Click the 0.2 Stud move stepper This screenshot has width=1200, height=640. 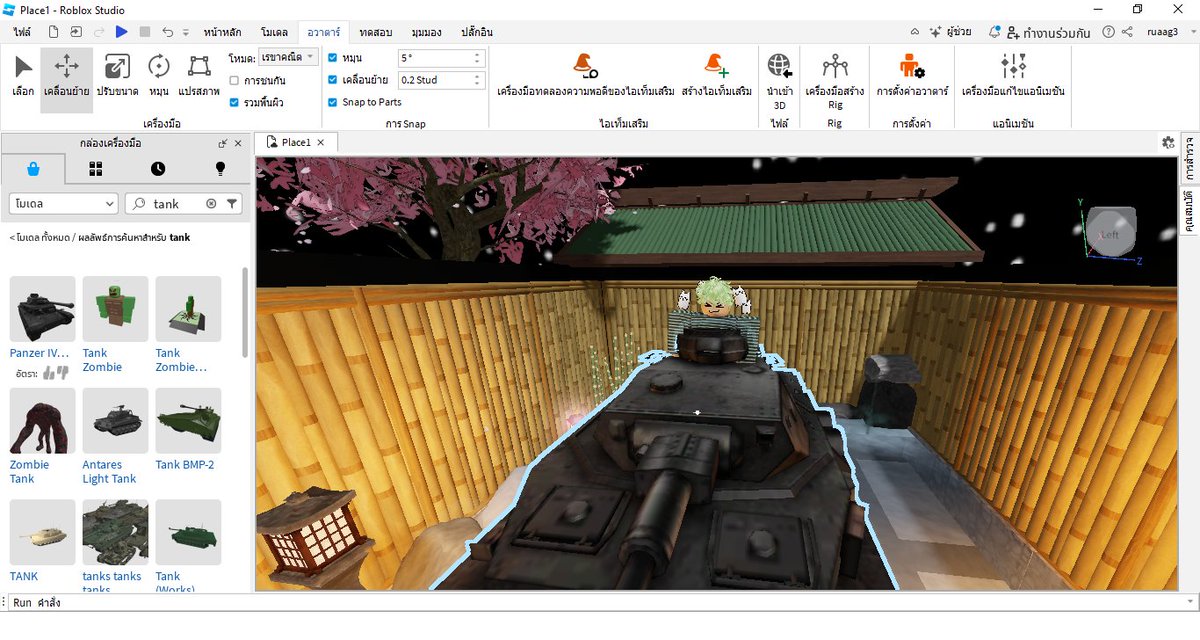coord(478,80)
